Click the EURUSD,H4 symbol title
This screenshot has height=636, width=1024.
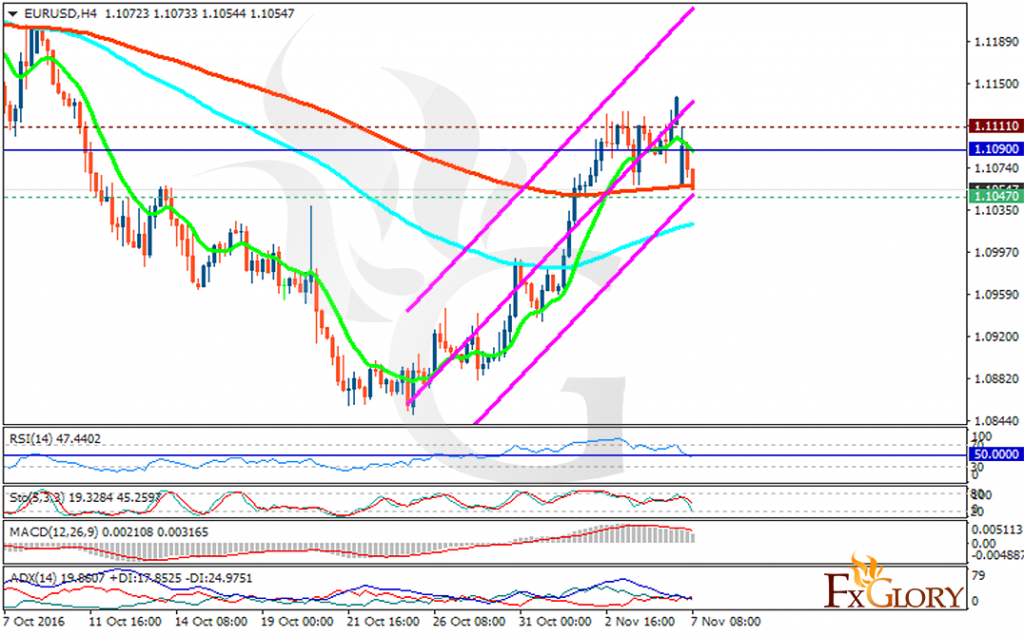[x=59, y=13]
